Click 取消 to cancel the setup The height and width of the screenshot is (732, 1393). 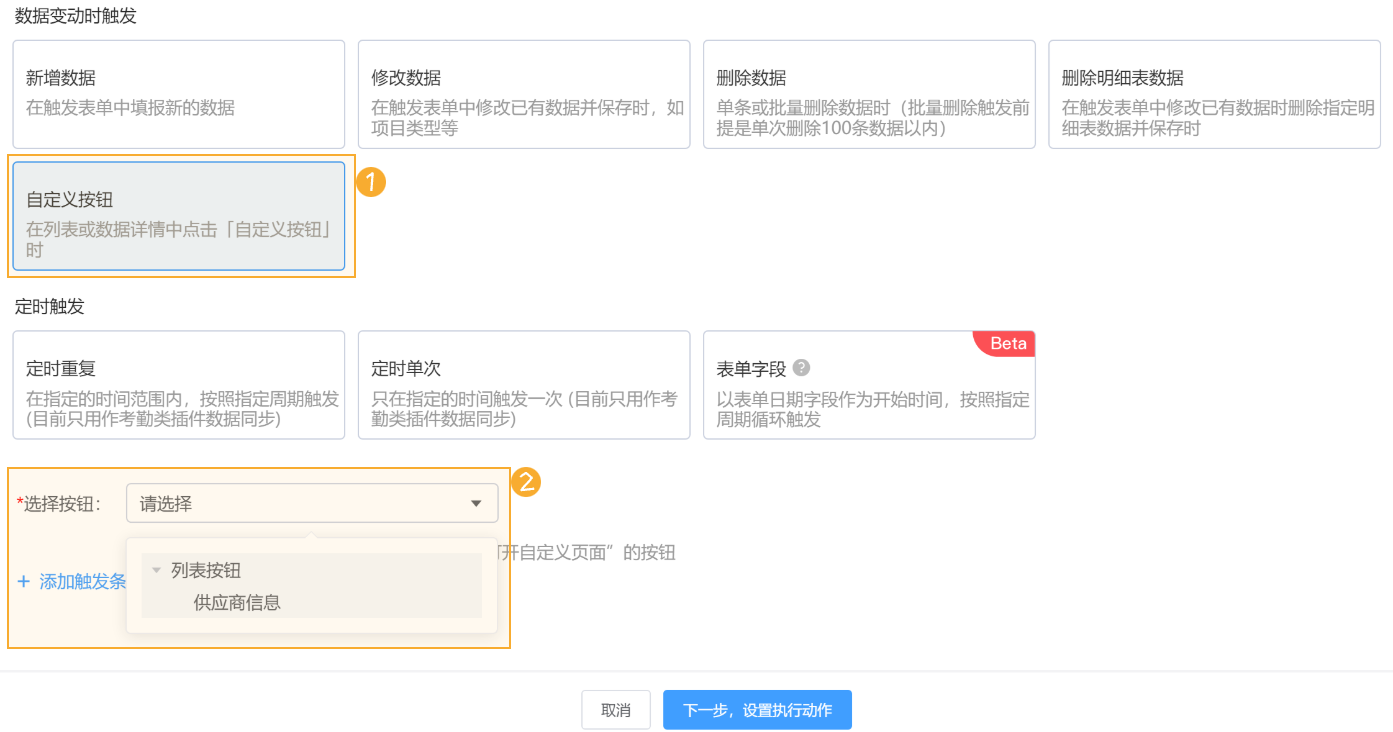615,709
